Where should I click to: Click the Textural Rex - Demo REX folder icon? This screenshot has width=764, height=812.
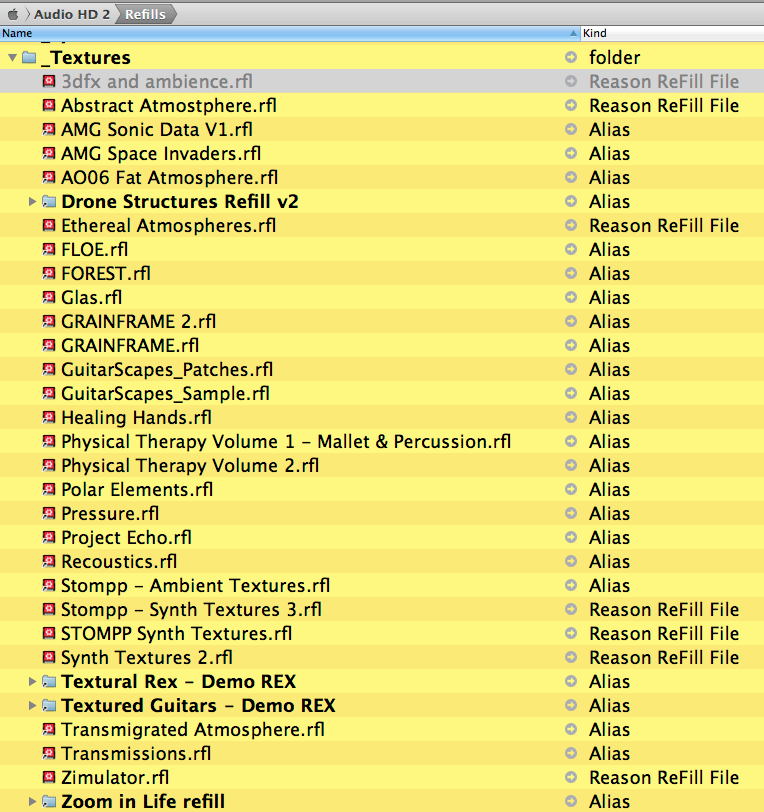click(x=49, y=681)
